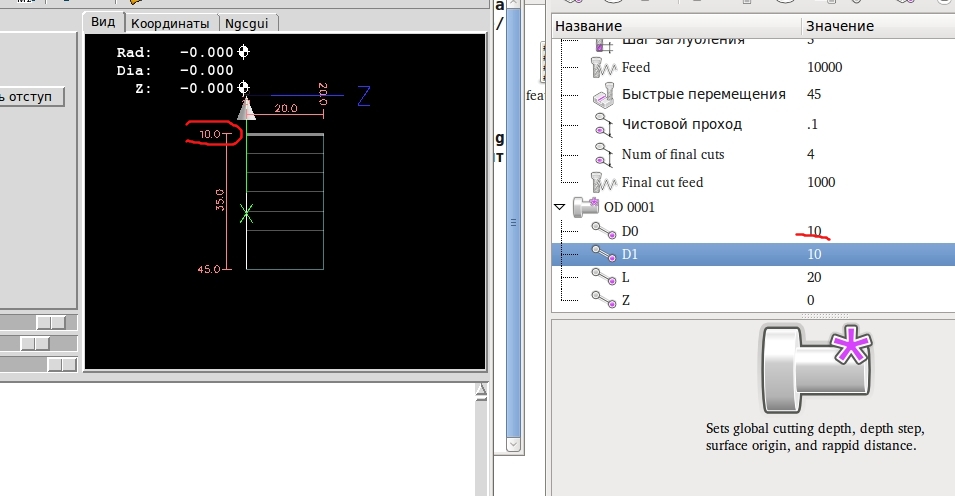Click the topmost slider handle beside the preview

click(x=51, y=322)
